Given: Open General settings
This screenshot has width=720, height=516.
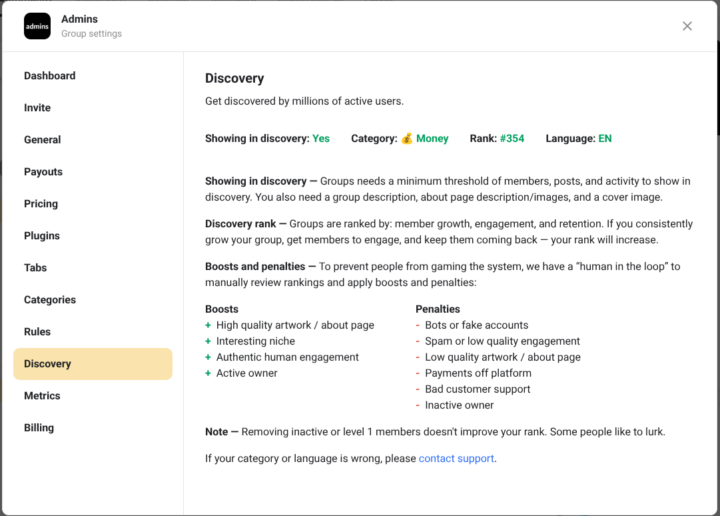Looking at the screenshot, I should point(42,140).
